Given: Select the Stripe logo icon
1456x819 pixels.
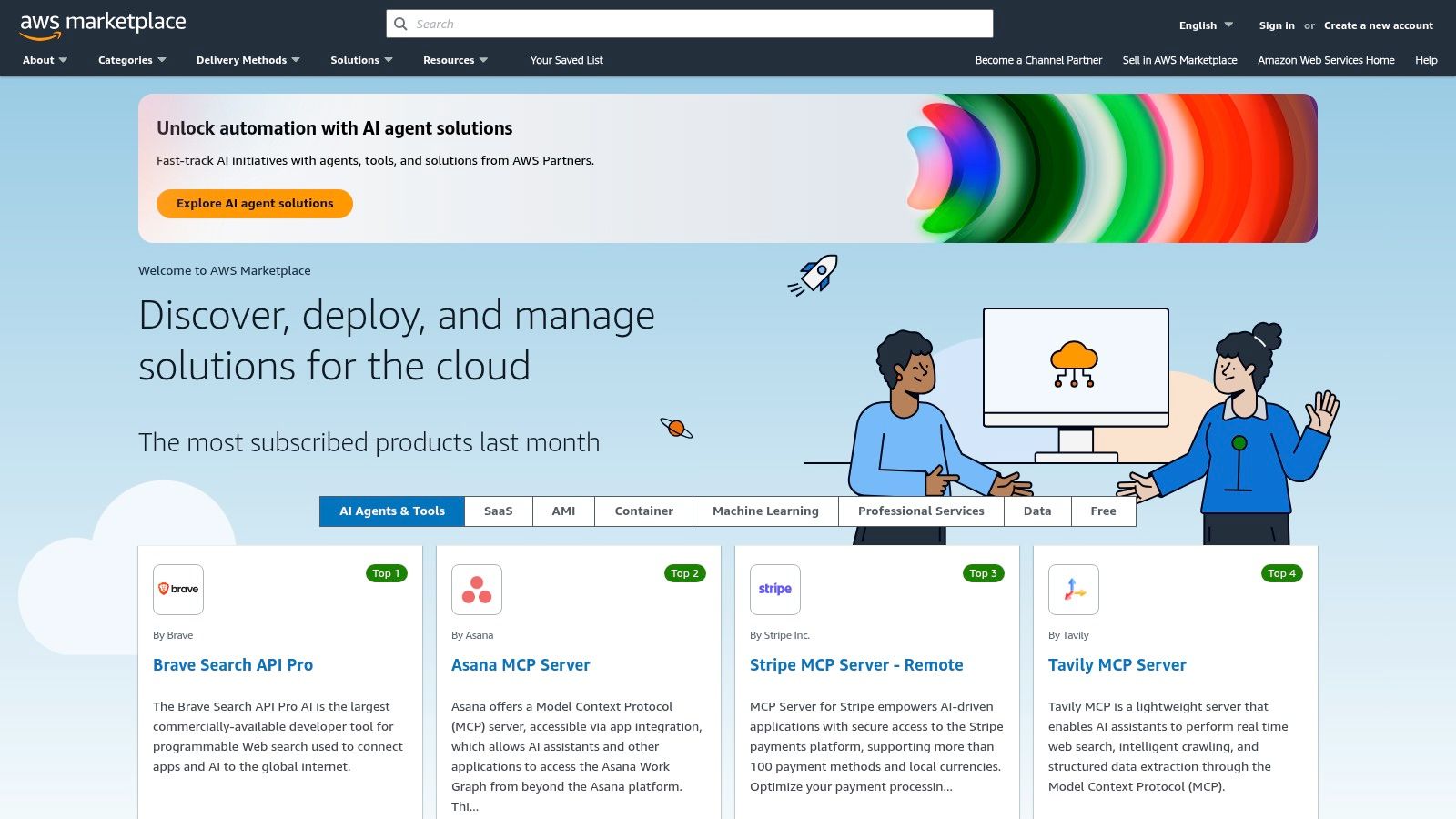Looking at the screenshot, I should click(x=775, y=589).
